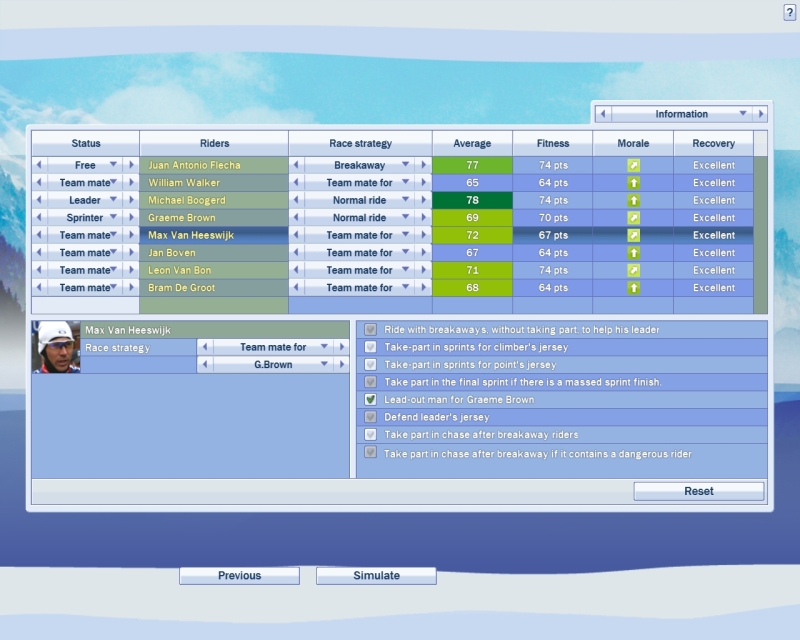800x640 pixels.
Task: Click left status arrow for Michael Boogerd
Action: [x=39, y=200]
